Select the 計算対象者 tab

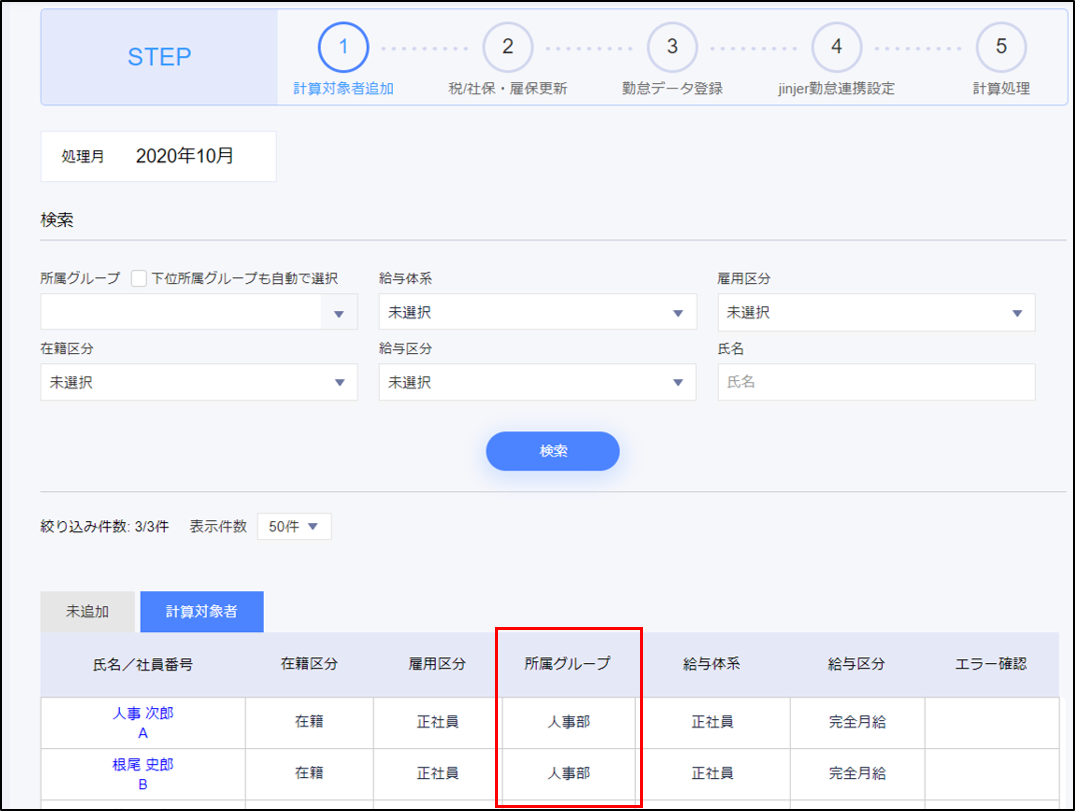click(x=202, y=612)
